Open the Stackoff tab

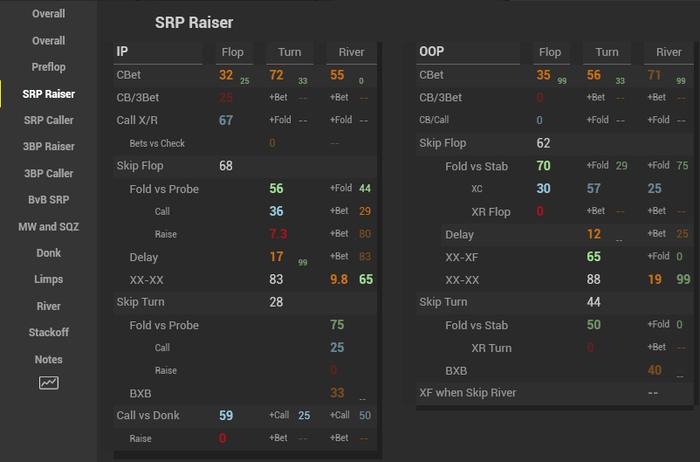[x=48, y=333]
